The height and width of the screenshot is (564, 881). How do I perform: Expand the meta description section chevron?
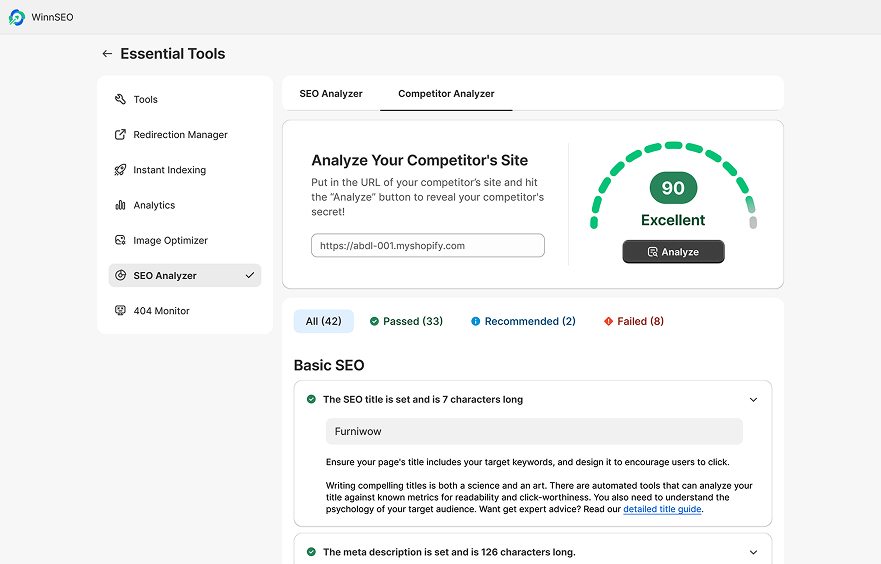click(x=753, y=553)
